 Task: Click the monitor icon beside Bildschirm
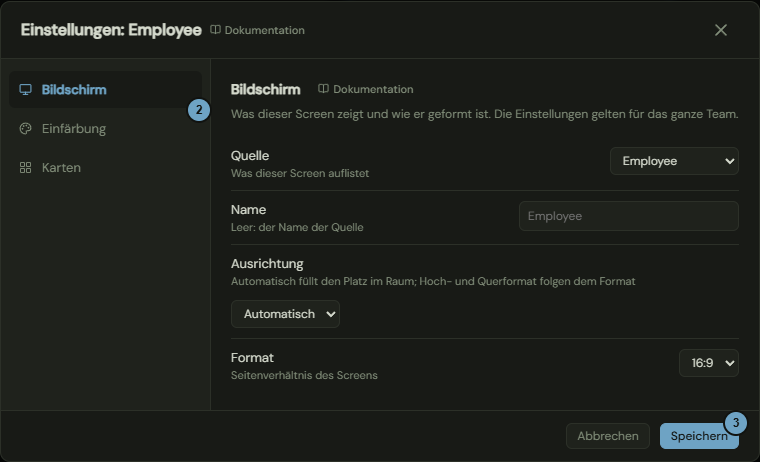coord(25,90)
